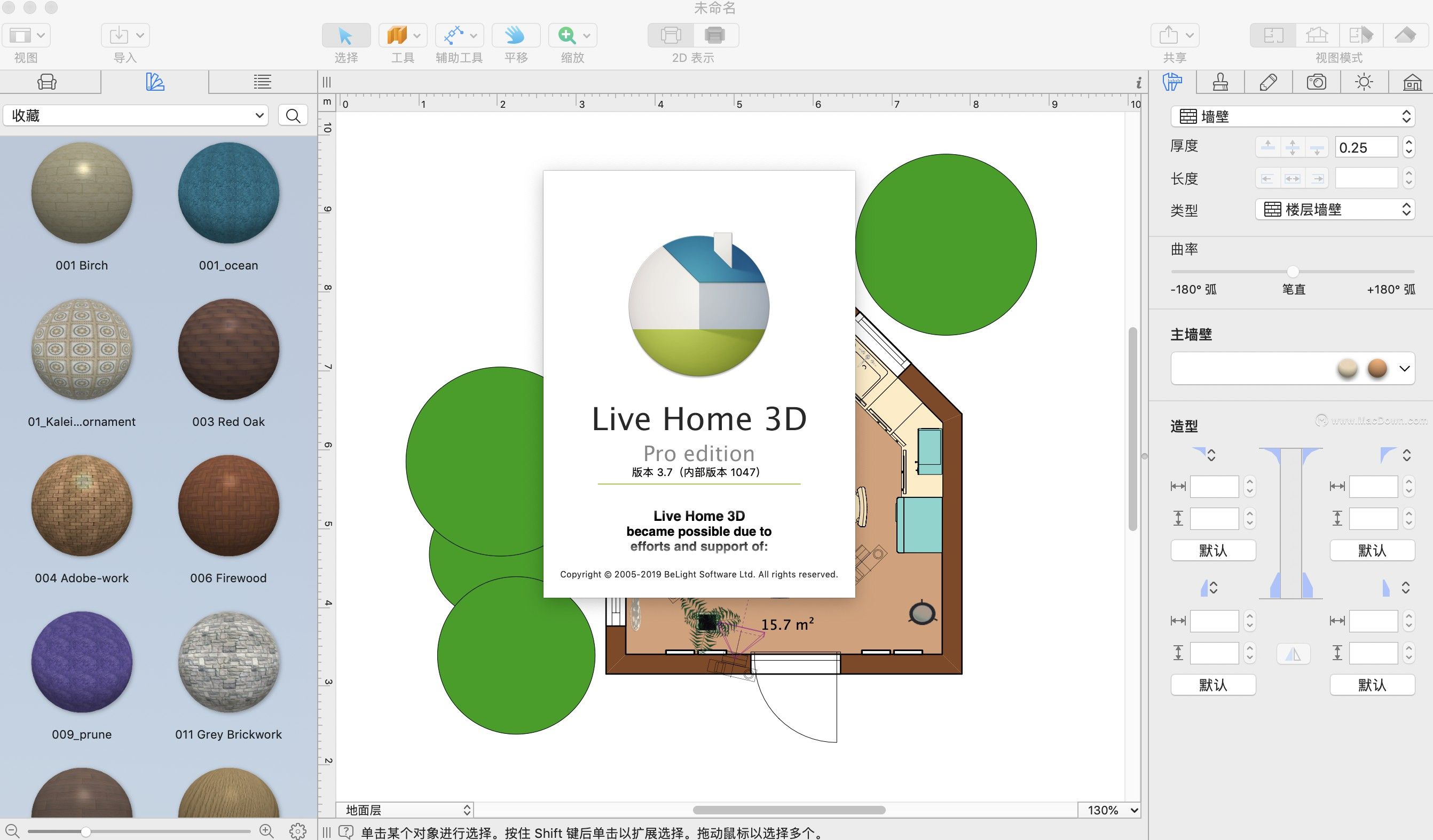Align wall thickness to first side

pos(1267,147)
